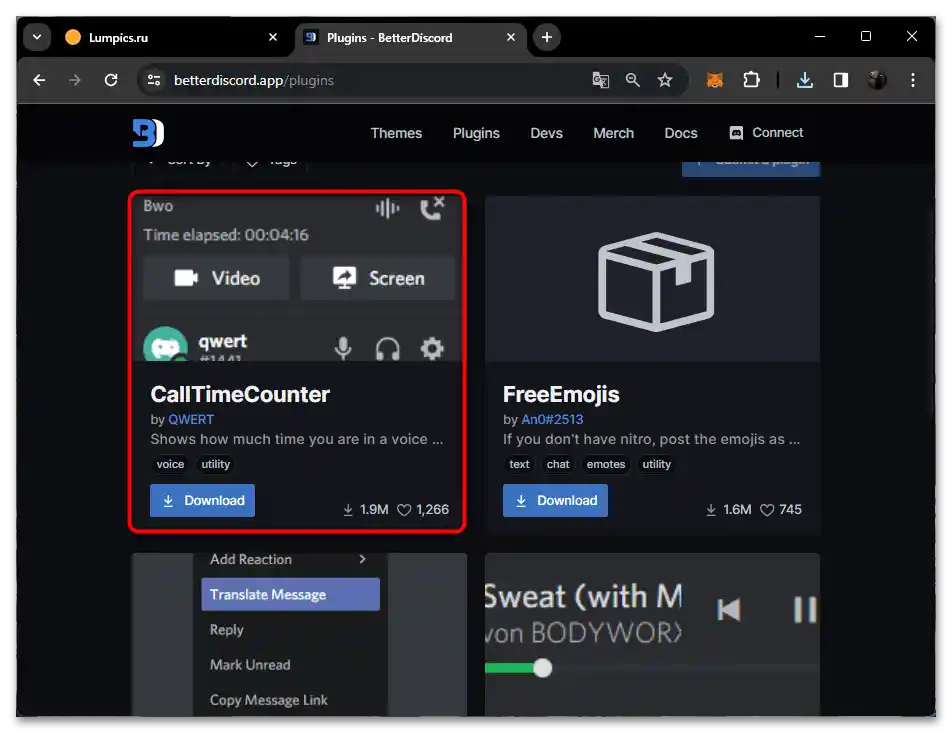Click the CallTimeCounter description text
The image size is (952, 733).
(297, 439)
